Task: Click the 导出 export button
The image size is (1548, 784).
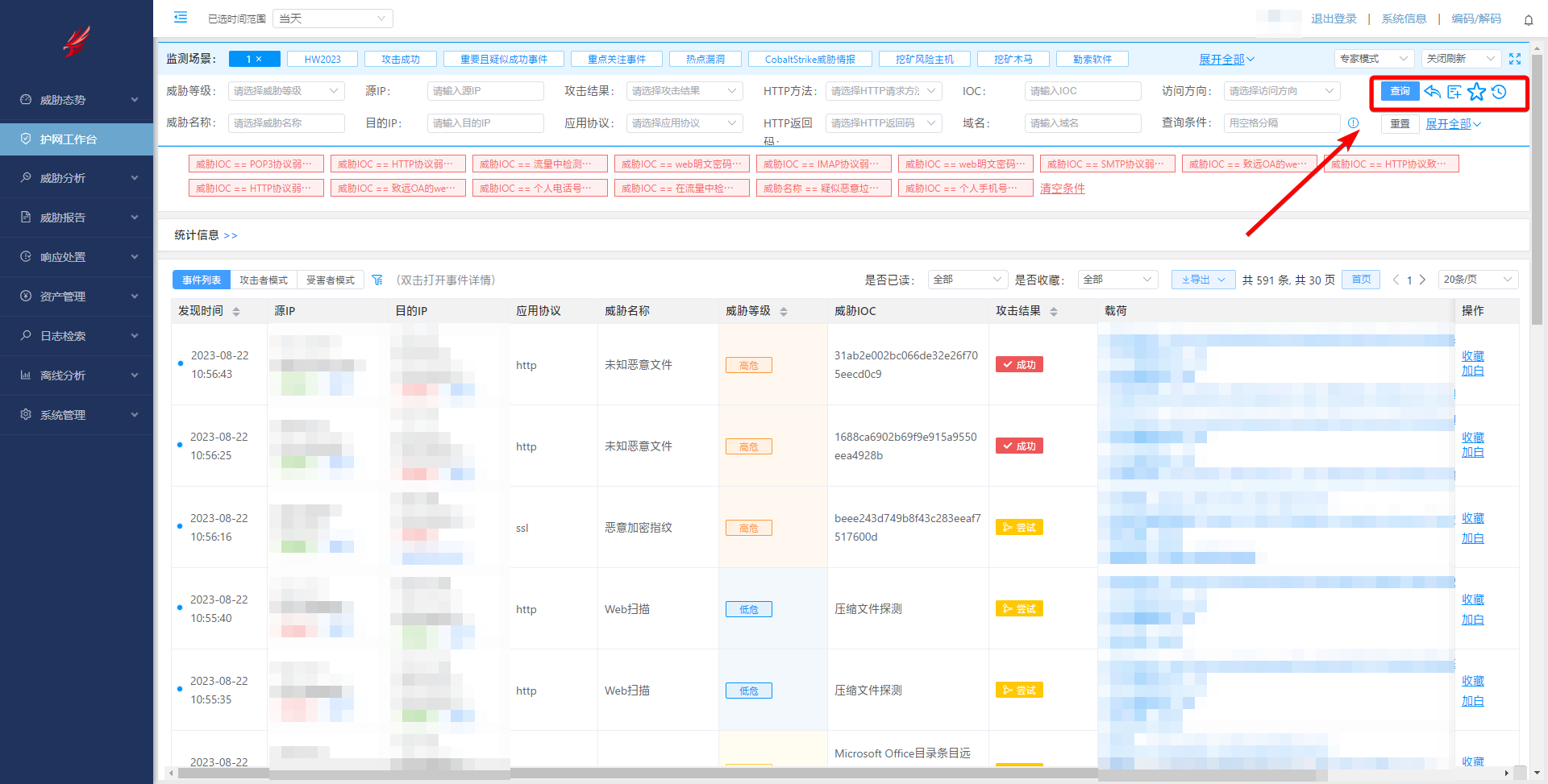Action: (x=1204, y=280)
